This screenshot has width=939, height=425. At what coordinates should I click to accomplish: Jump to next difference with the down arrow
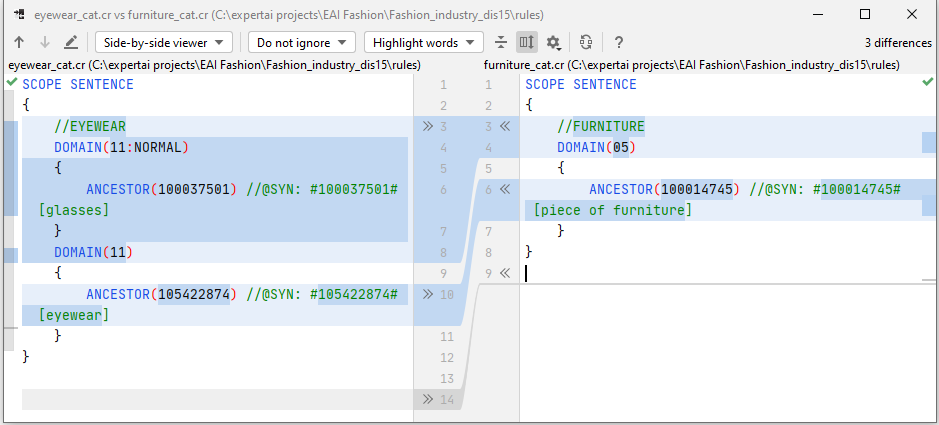[44, 43]
